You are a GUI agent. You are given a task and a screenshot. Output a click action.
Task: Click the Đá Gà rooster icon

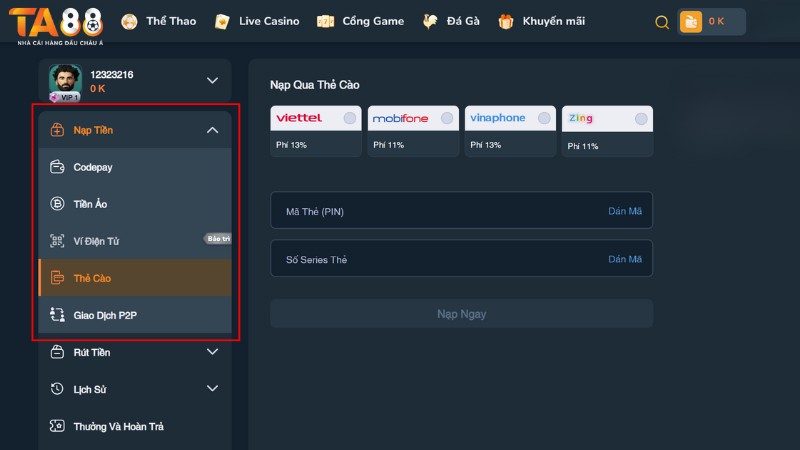pos(430,21)
